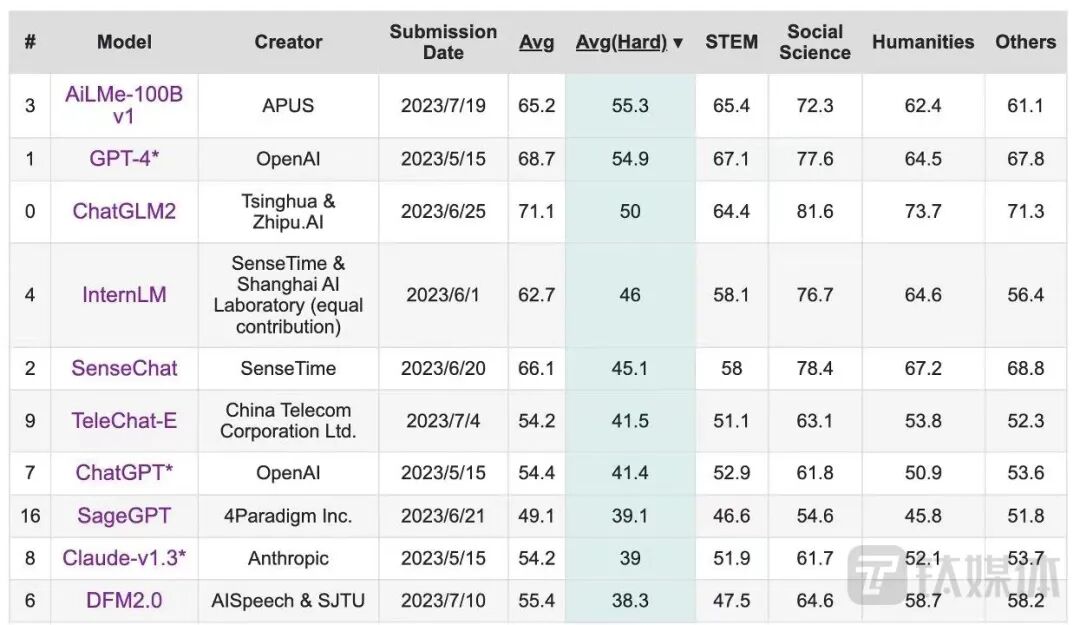Click the Model column header
This screenshot has height=625, width=1080.
tap(124, 42)
